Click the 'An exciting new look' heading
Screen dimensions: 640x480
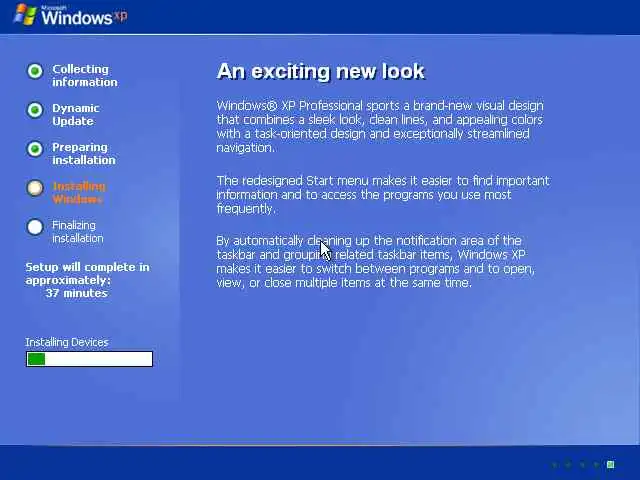321,71
